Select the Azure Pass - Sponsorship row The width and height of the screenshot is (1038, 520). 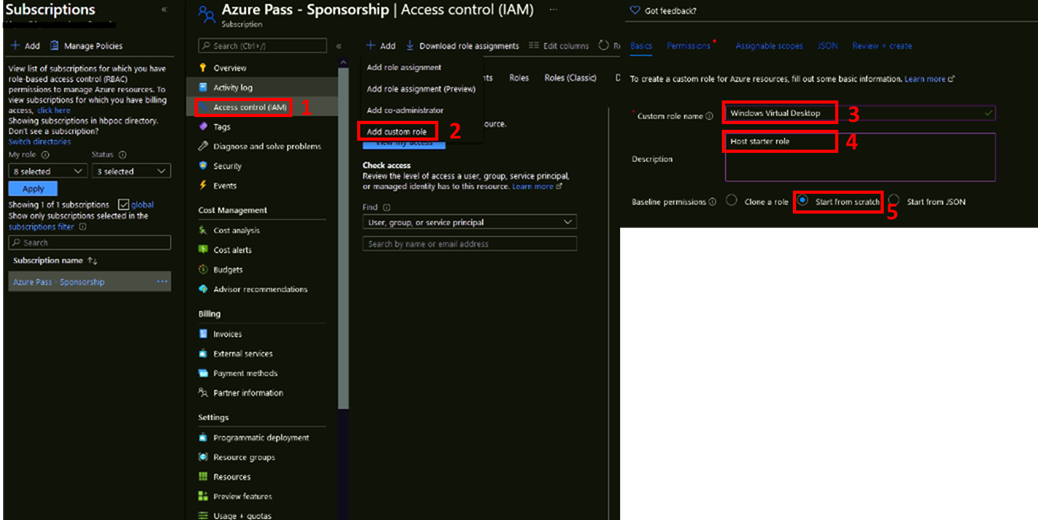coord(89,282)
